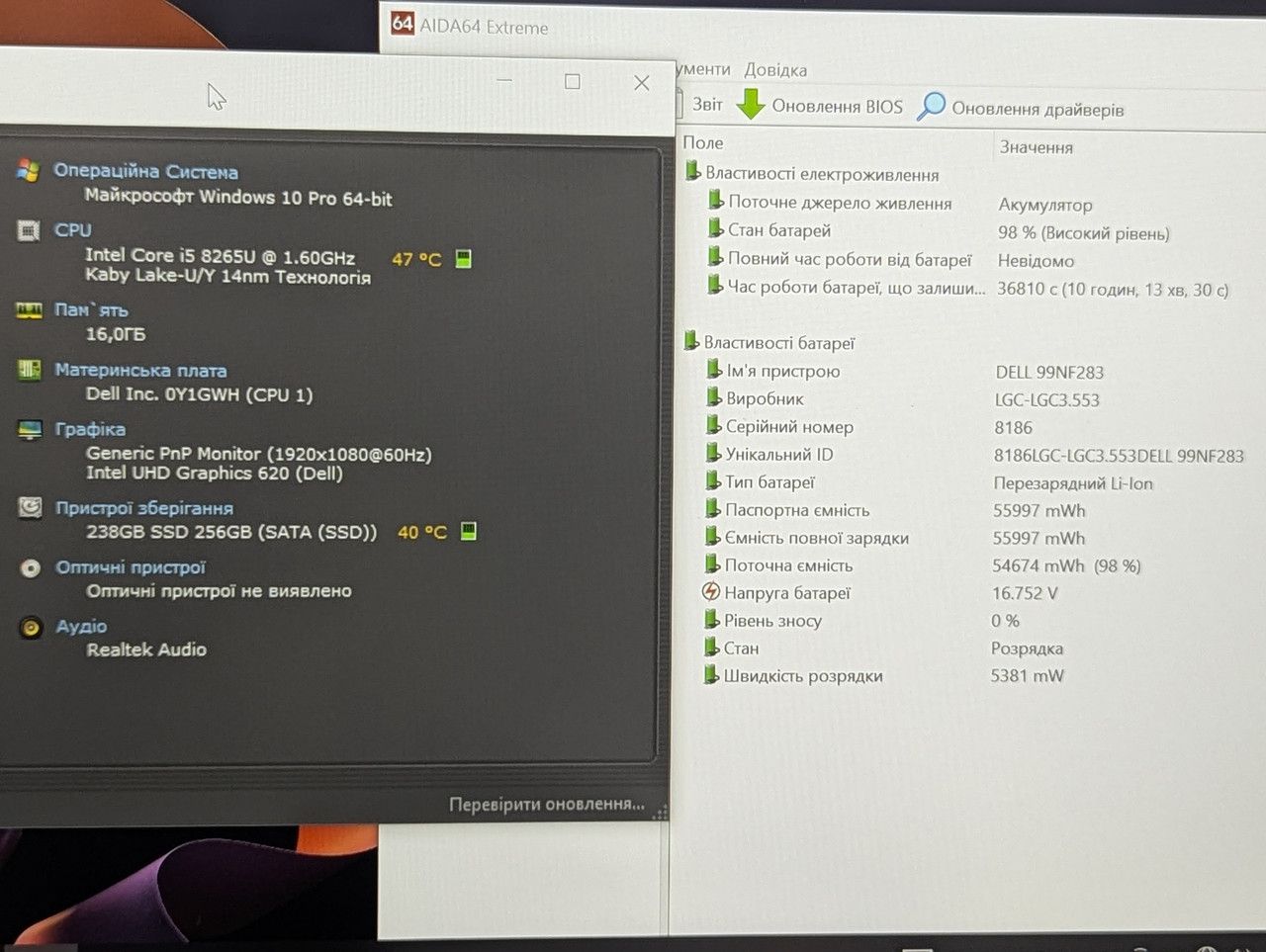Click the Intel UHD Graphics 620 text
1266x952 pixels.
pos(215,474)
